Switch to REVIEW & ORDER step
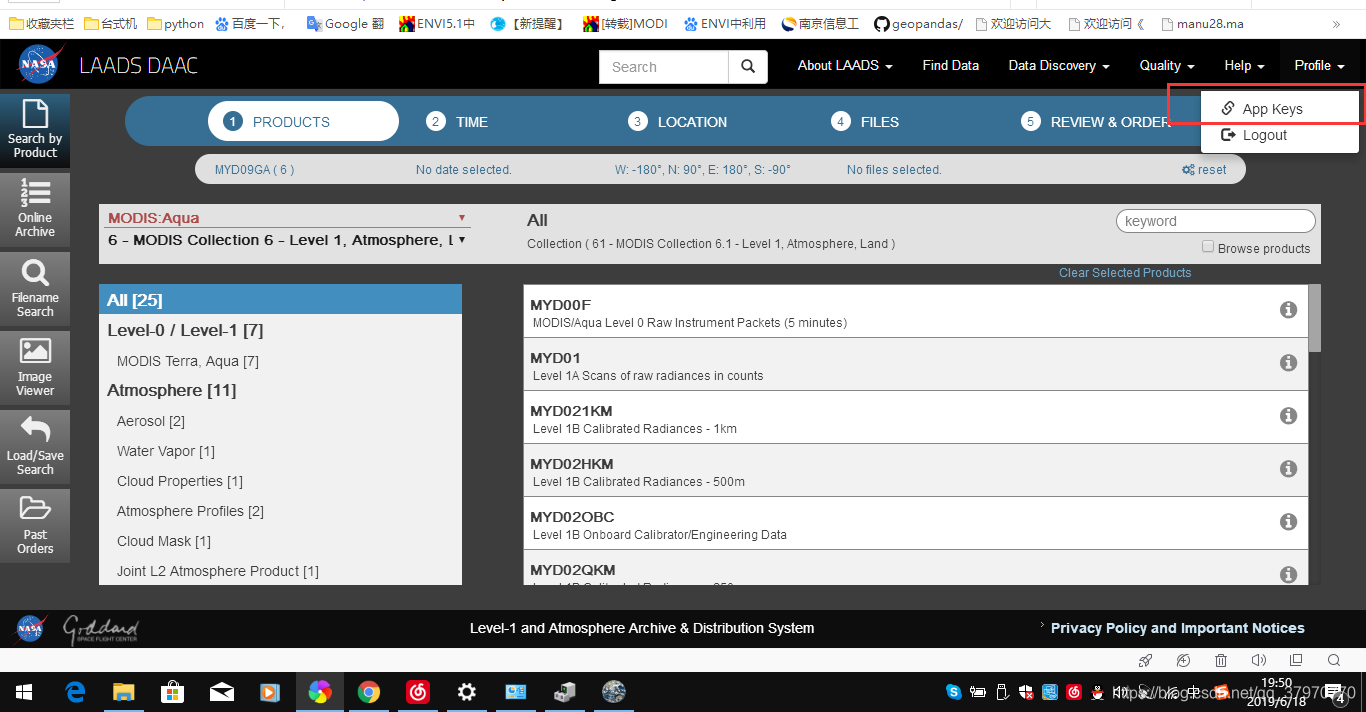Image resolution: width=1366 pixels, height=712 pixels. click(x=1095, y=122)
